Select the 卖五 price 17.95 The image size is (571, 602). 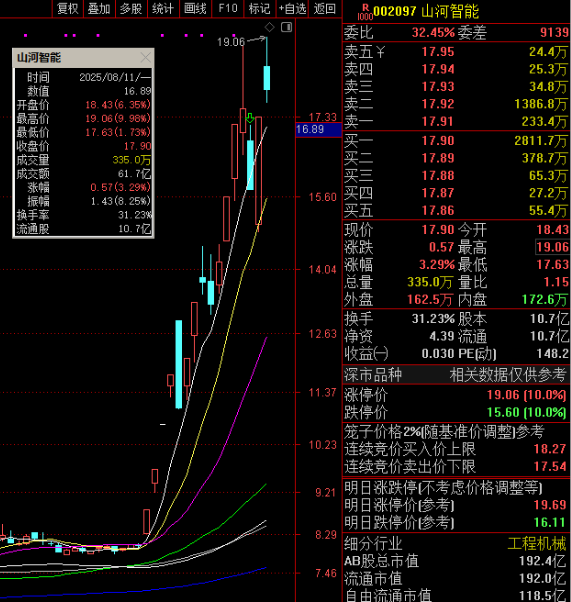(438, 52)
